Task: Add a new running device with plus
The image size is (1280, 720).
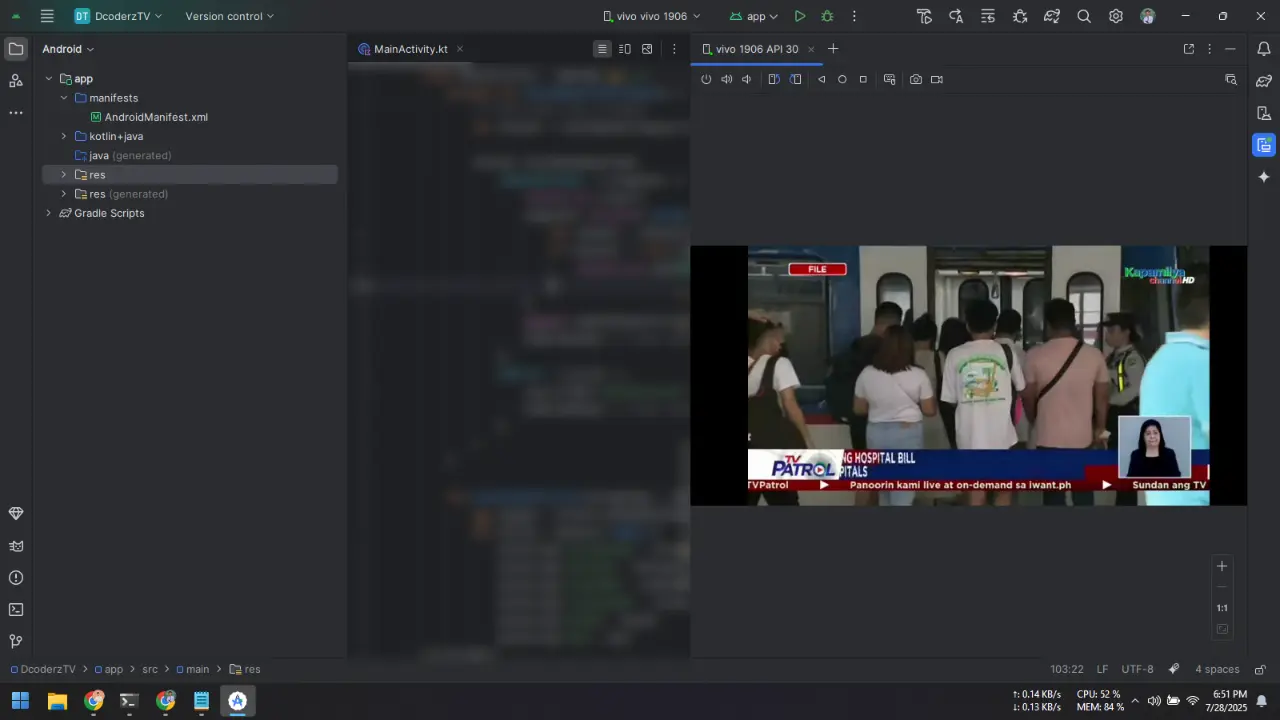Action: click(x=833, y=49)
